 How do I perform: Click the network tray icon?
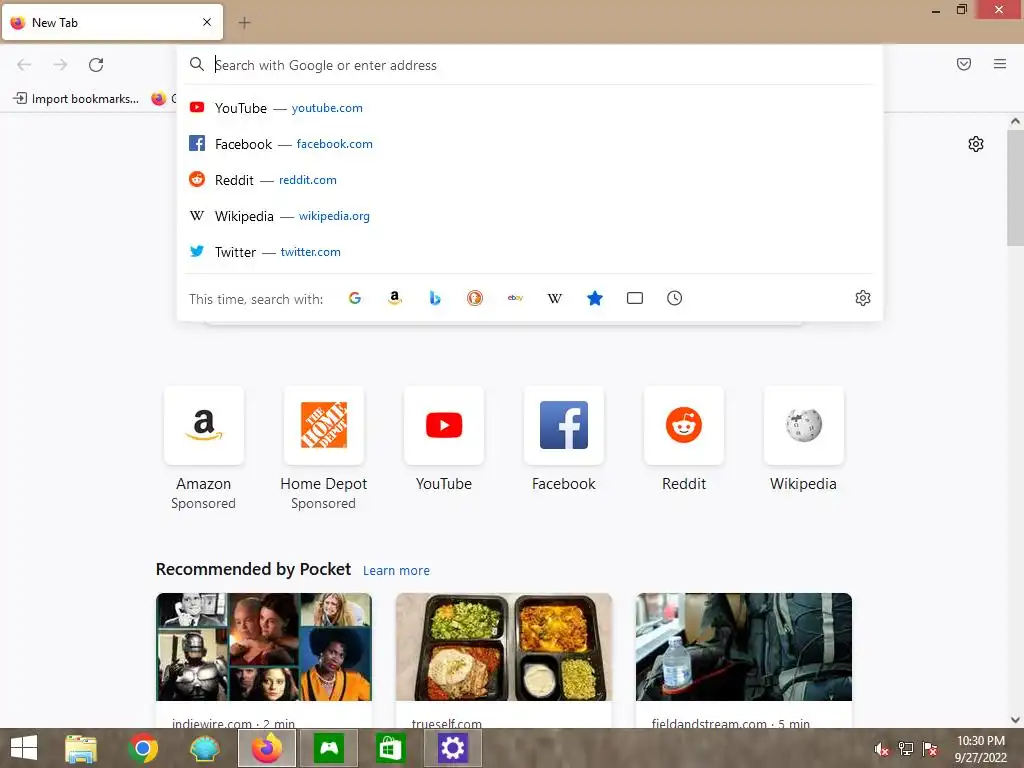[x=906, y=749]
